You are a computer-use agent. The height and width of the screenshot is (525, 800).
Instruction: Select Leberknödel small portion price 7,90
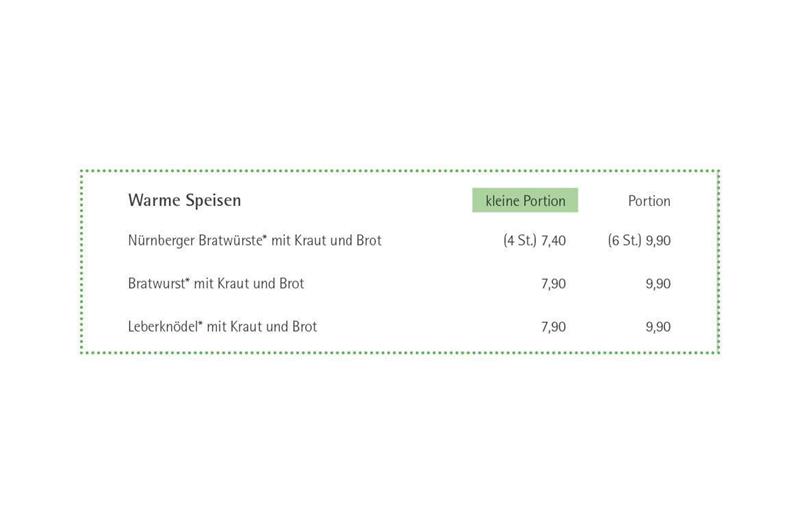[554, 327]
